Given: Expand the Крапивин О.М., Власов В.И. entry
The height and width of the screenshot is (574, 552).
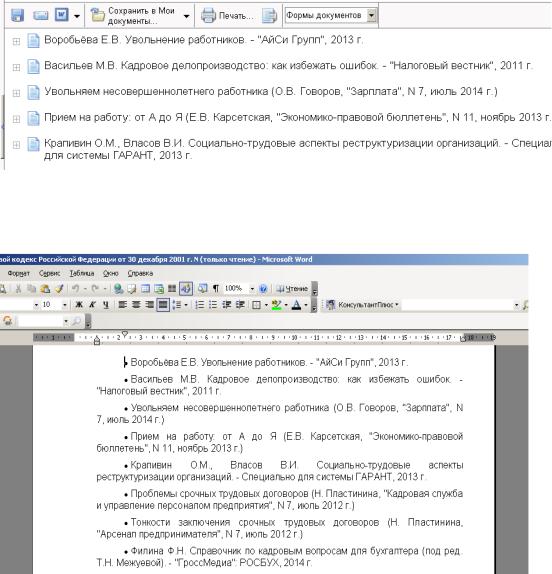Looking at the screenshot, I should tap(16, 145).
